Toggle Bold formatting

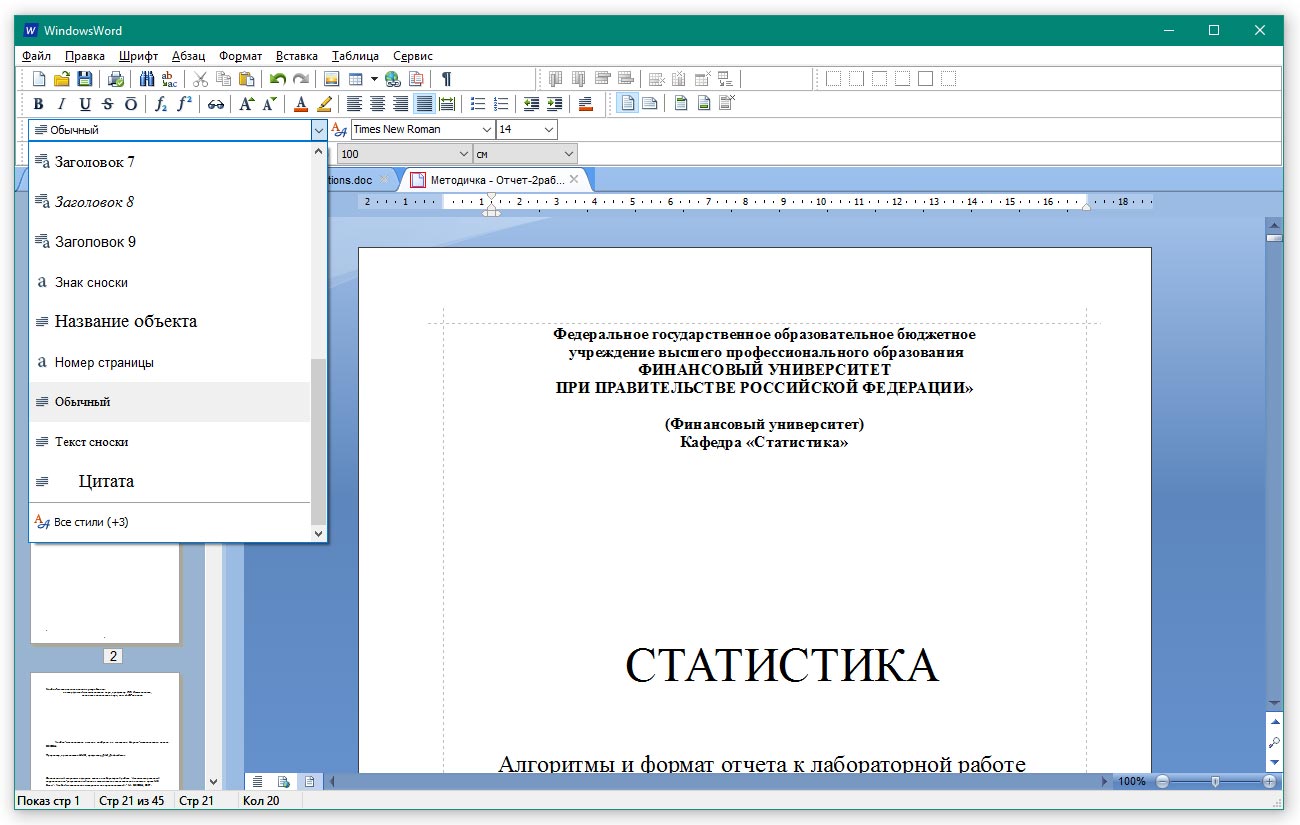[x=38, y=104]
